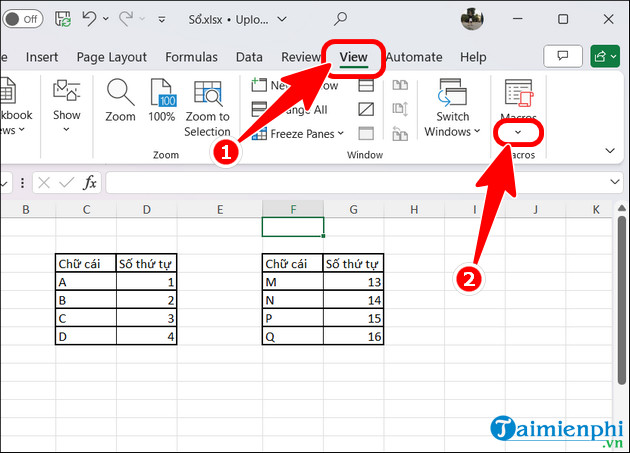Click the Unhide window icon

(366, 133)
